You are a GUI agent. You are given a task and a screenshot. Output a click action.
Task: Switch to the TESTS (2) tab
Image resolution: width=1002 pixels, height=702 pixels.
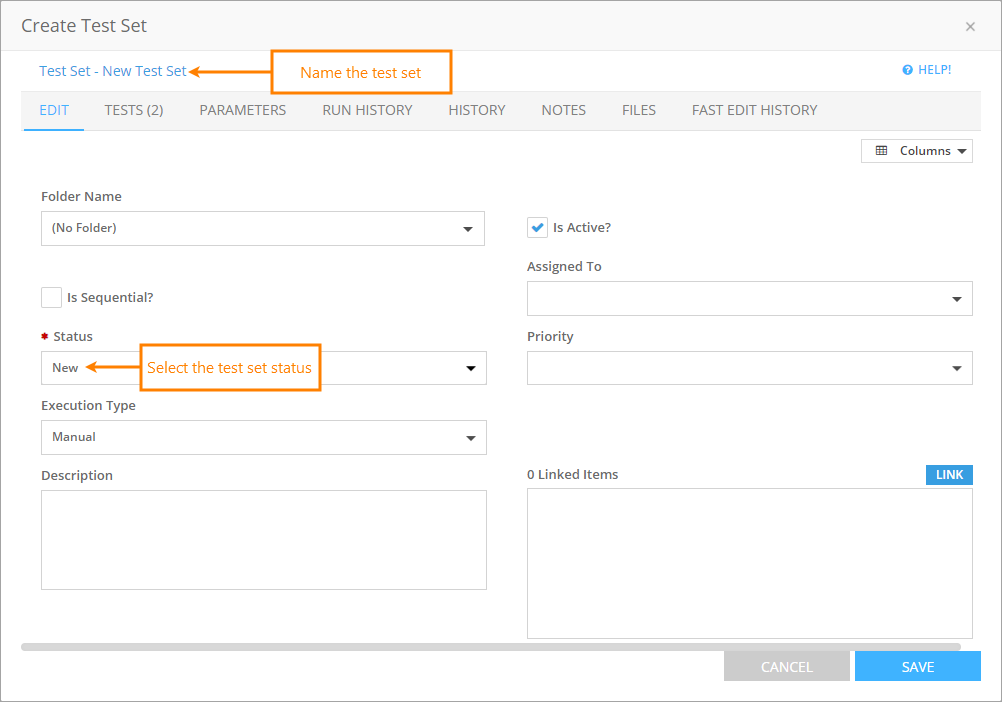133,110
